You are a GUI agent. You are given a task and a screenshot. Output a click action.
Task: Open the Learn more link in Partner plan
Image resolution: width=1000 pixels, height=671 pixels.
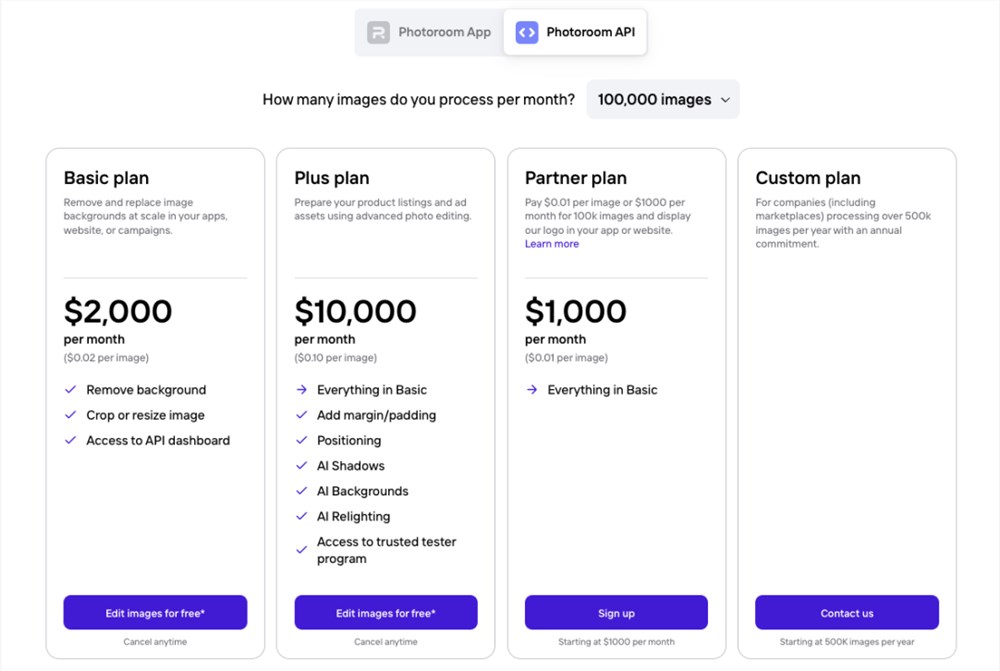552,244
